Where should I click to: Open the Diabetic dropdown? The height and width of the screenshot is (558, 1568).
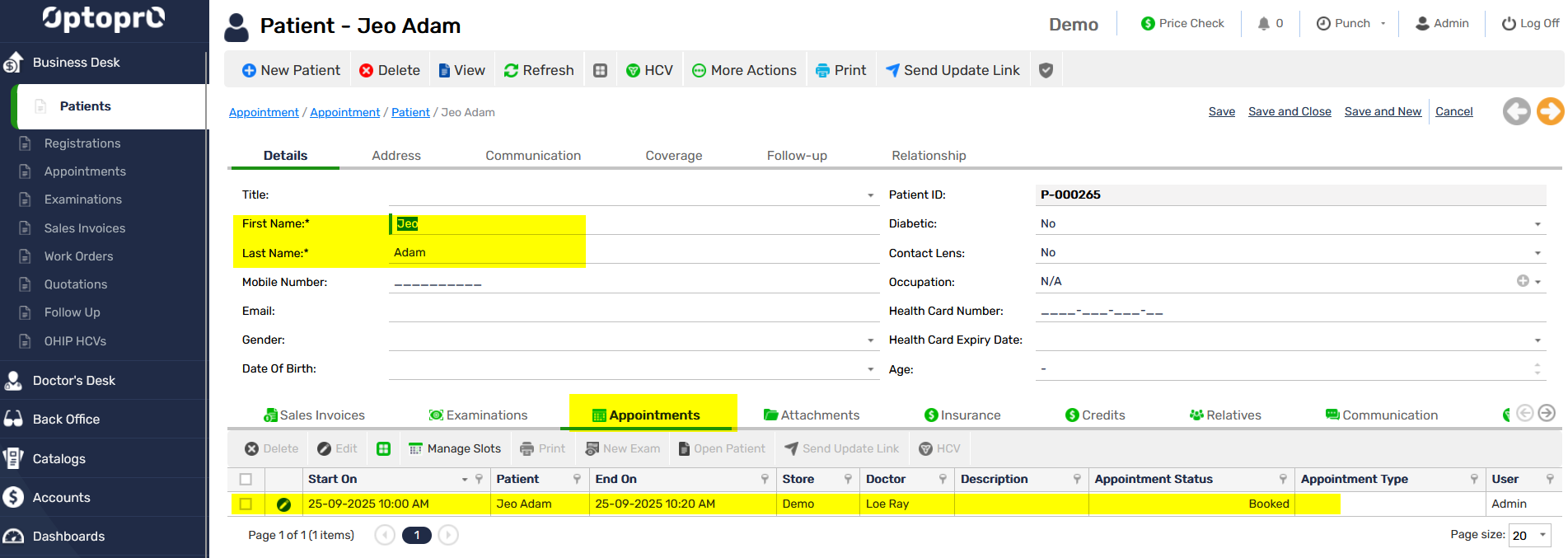(x=1537, y=224)
